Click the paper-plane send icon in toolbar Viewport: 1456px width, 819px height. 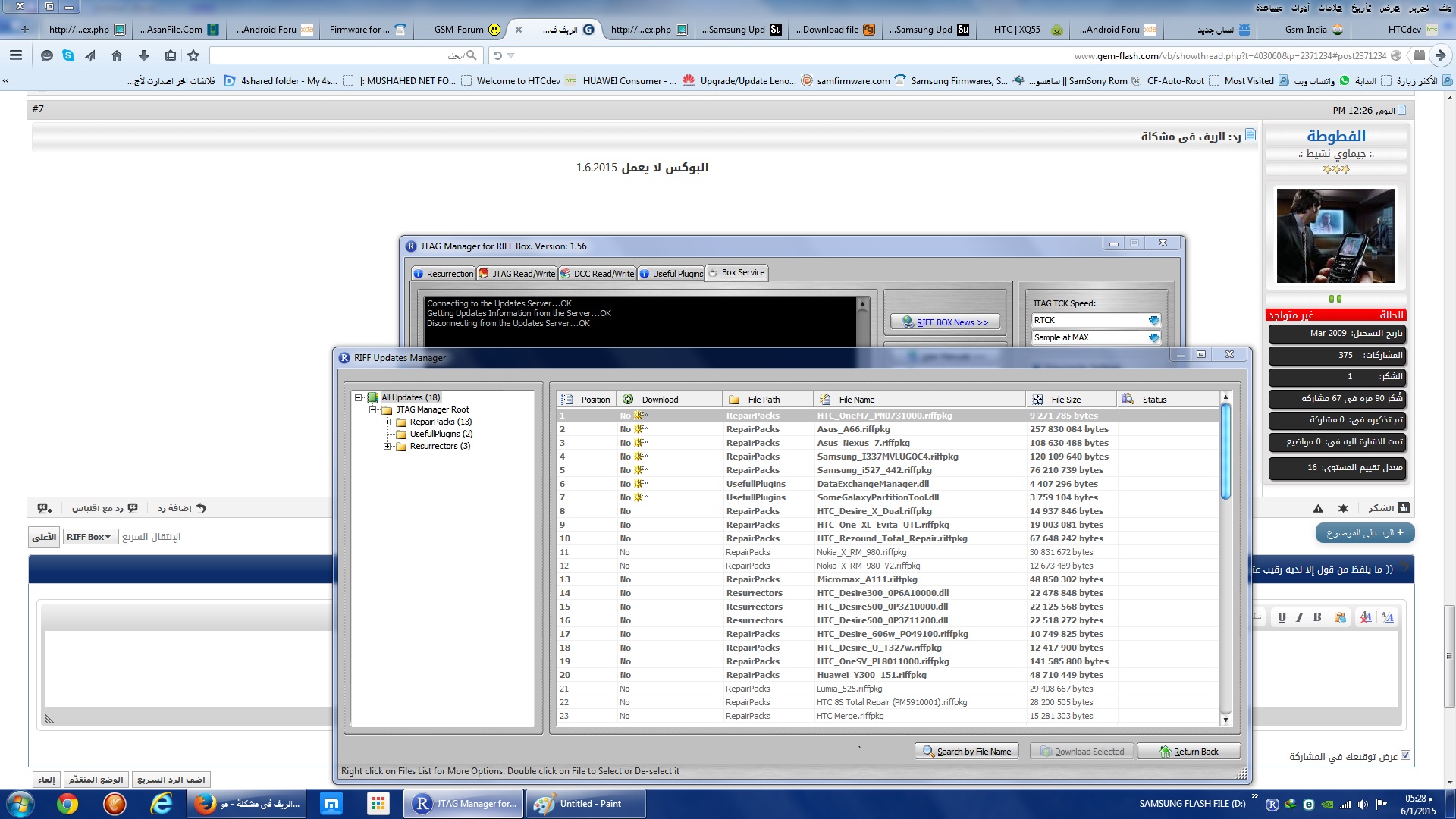[x=90, y=55]
